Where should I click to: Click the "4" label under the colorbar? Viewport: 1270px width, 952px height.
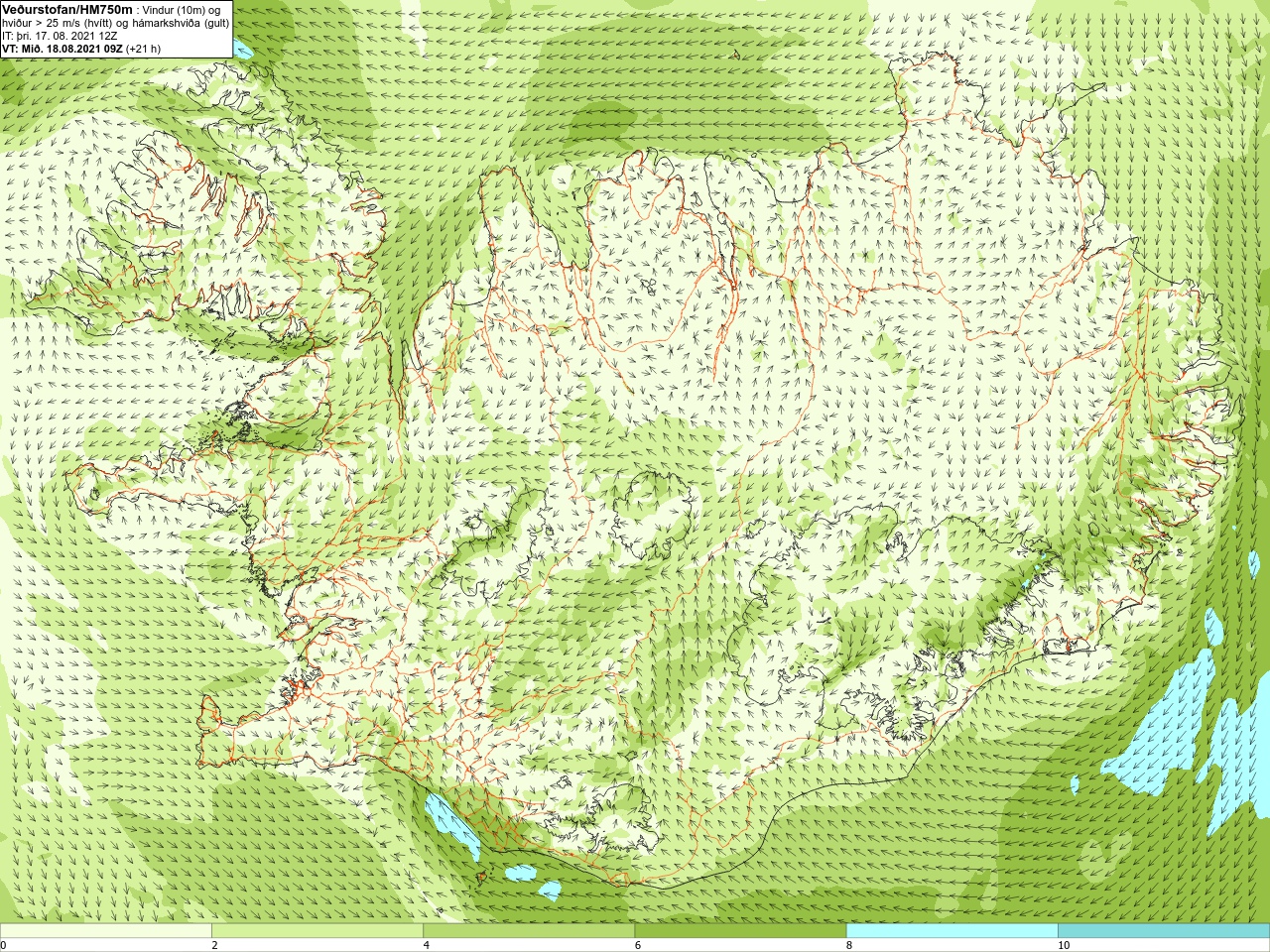pyautogui.click(x=426, y=945)
